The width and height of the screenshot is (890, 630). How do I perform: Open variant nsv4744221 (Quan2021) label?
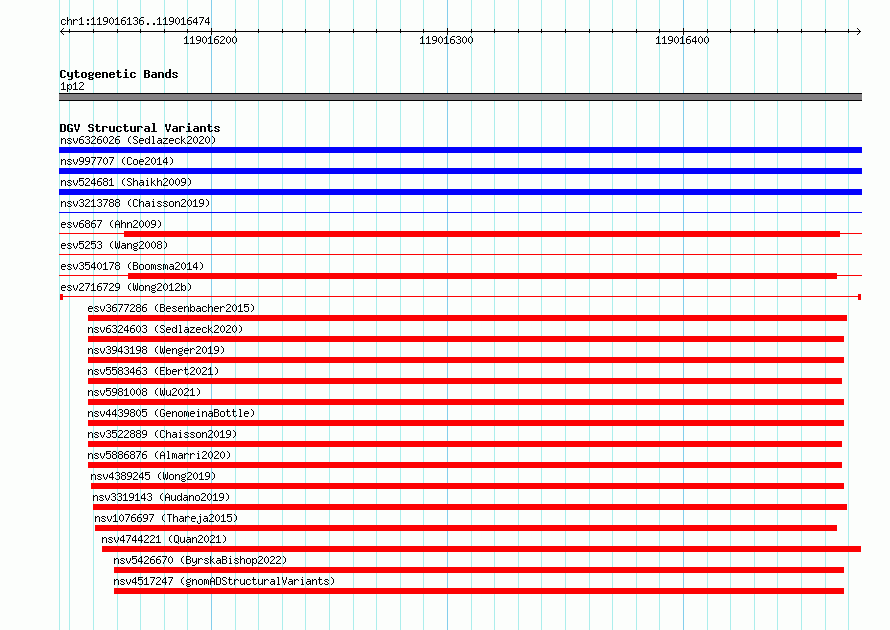click(164, 539)
